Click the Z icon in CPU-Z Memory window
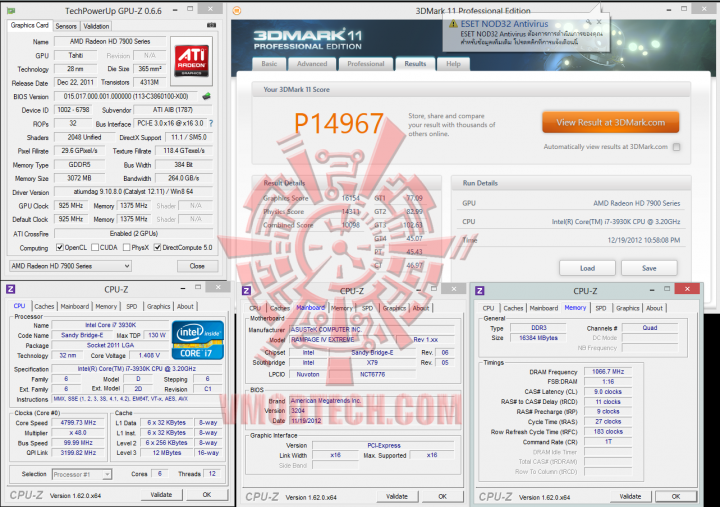This screenshot has height=507, width=720. (x=480, y=291)
